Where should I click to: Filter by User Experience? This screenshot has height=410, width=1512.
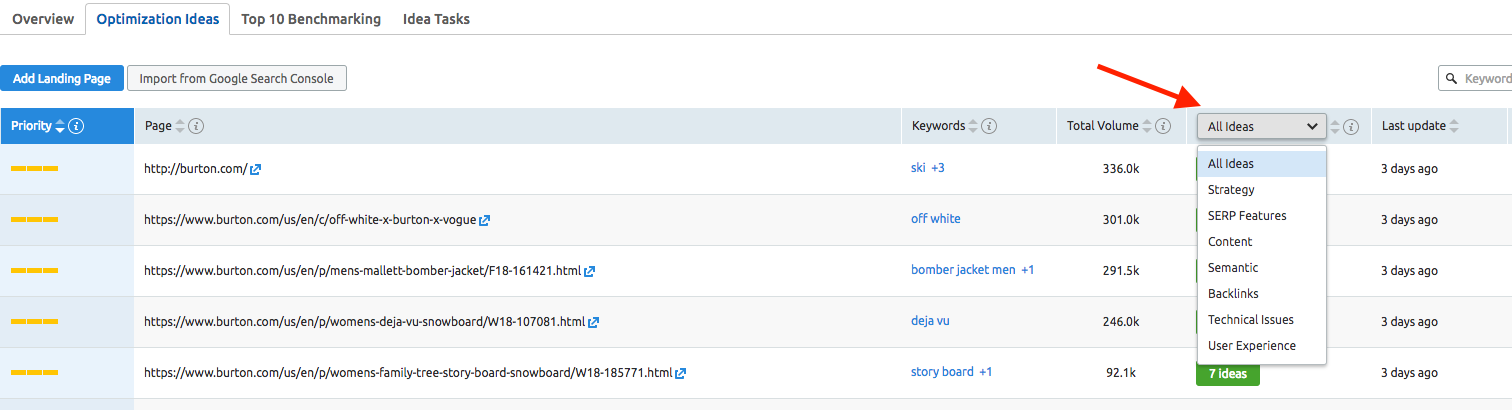tap(1262, 346)
